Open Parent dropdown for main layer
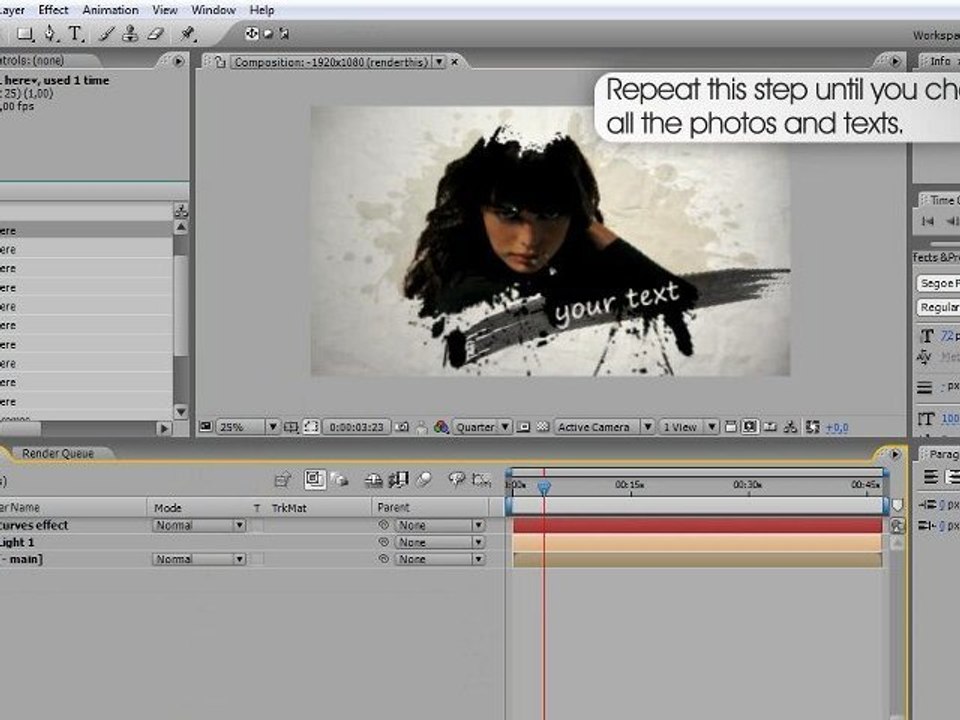Viewport: 960px width, 720px height. pos(440,559)
